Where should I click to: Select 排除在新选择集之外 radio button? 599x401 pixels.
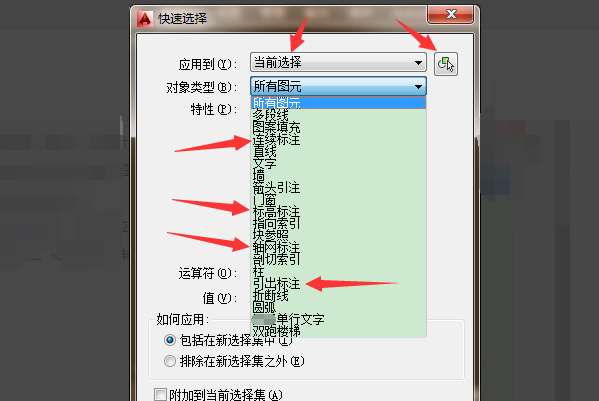[170, 361]
